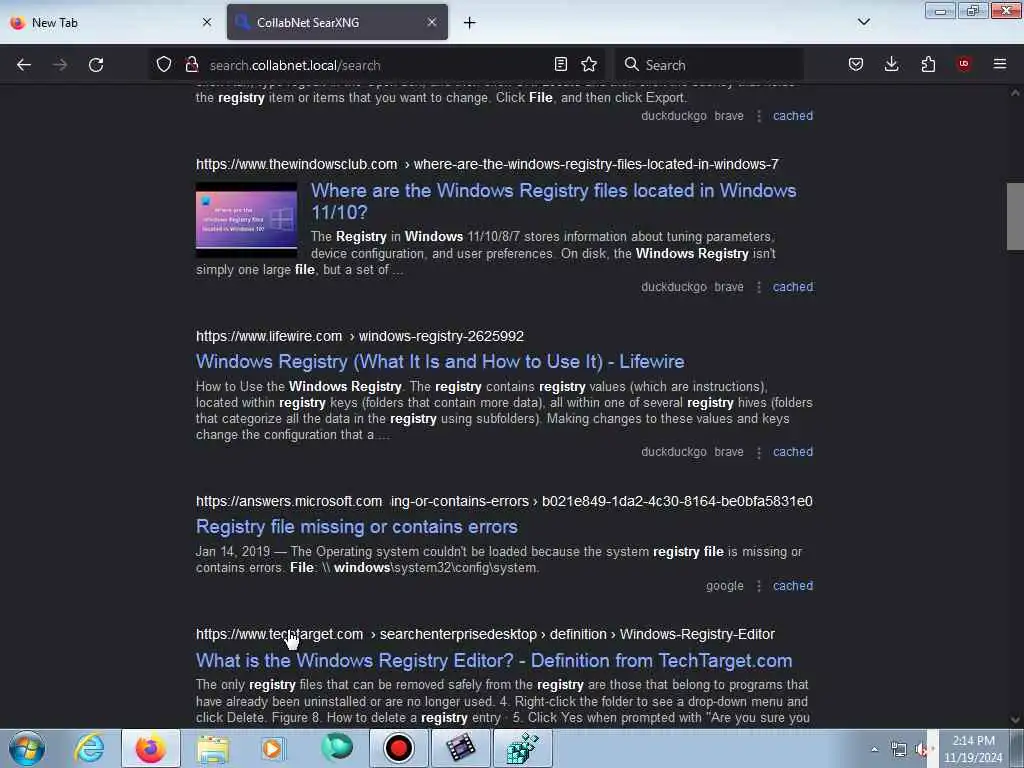Close the New Tab tab
The image size is (1024, 768).
coord(207,22)
